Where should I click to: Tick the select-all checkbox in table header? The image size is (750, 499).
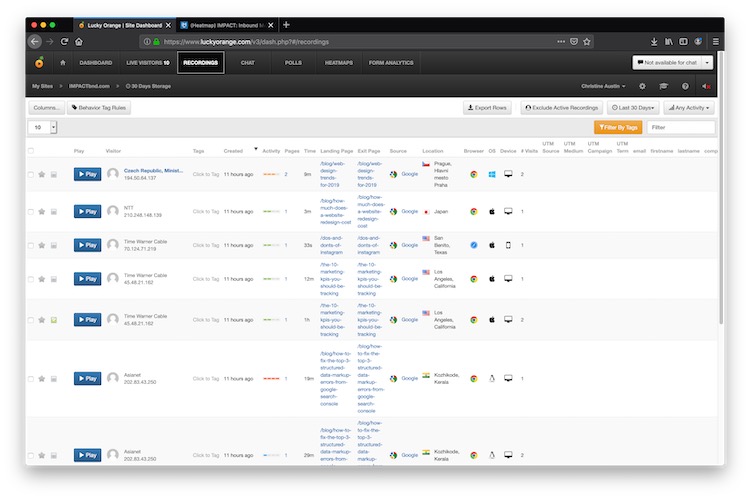(x=31, y=151)
